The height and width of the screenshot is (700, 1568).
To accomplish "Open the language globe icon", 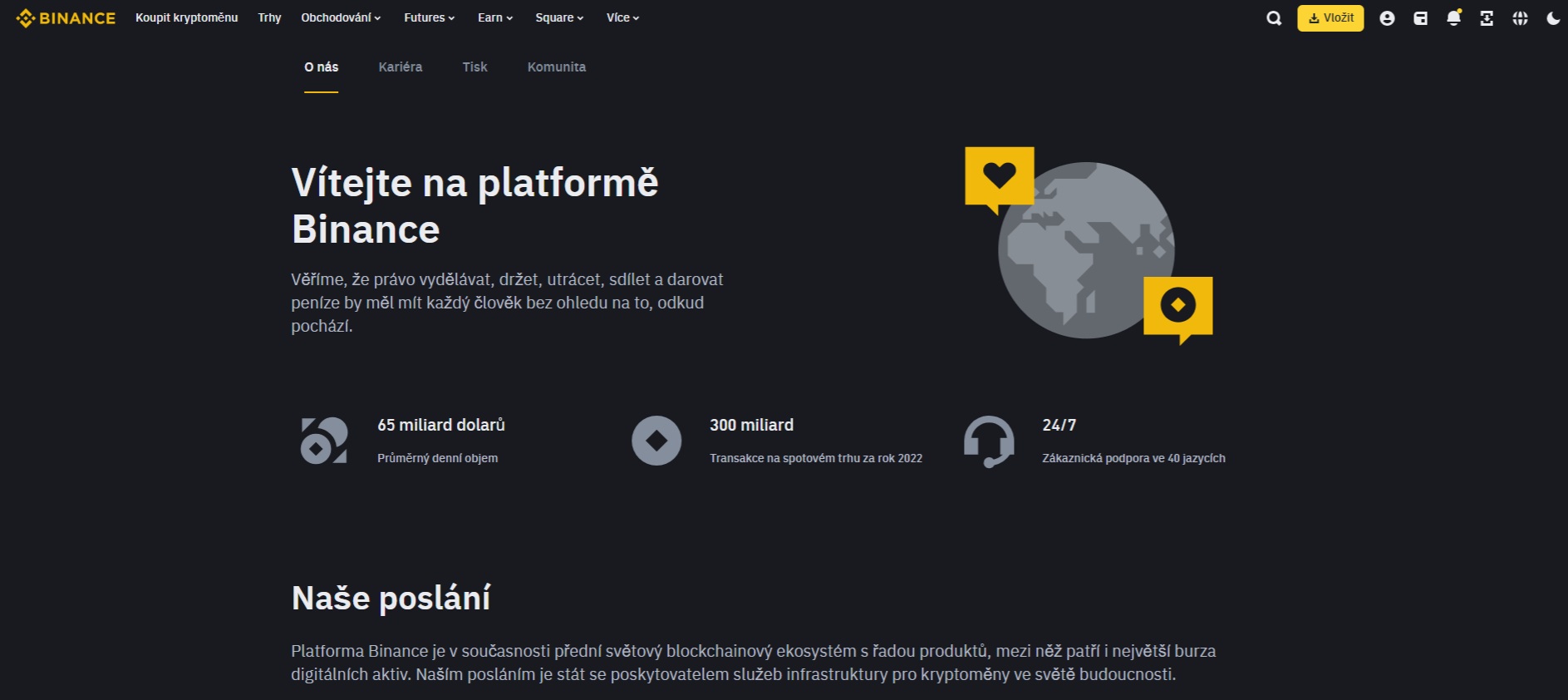I will 1520,18.
